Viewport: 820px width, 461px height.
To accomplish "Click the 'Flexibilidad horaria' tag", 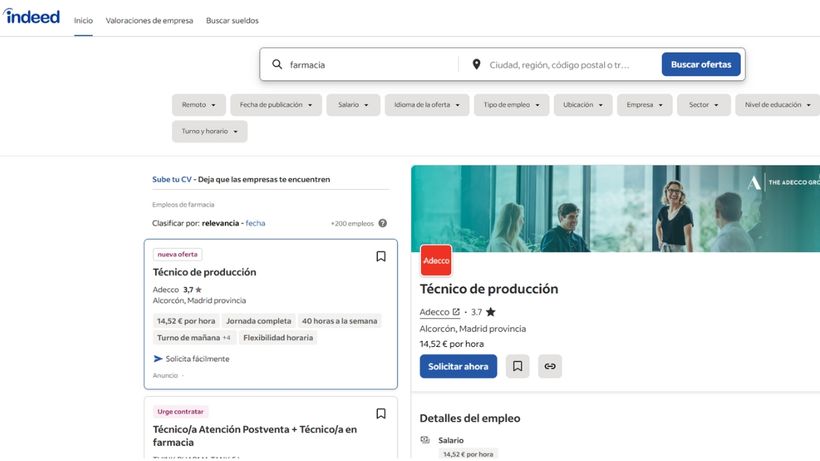I will (278, 338).
